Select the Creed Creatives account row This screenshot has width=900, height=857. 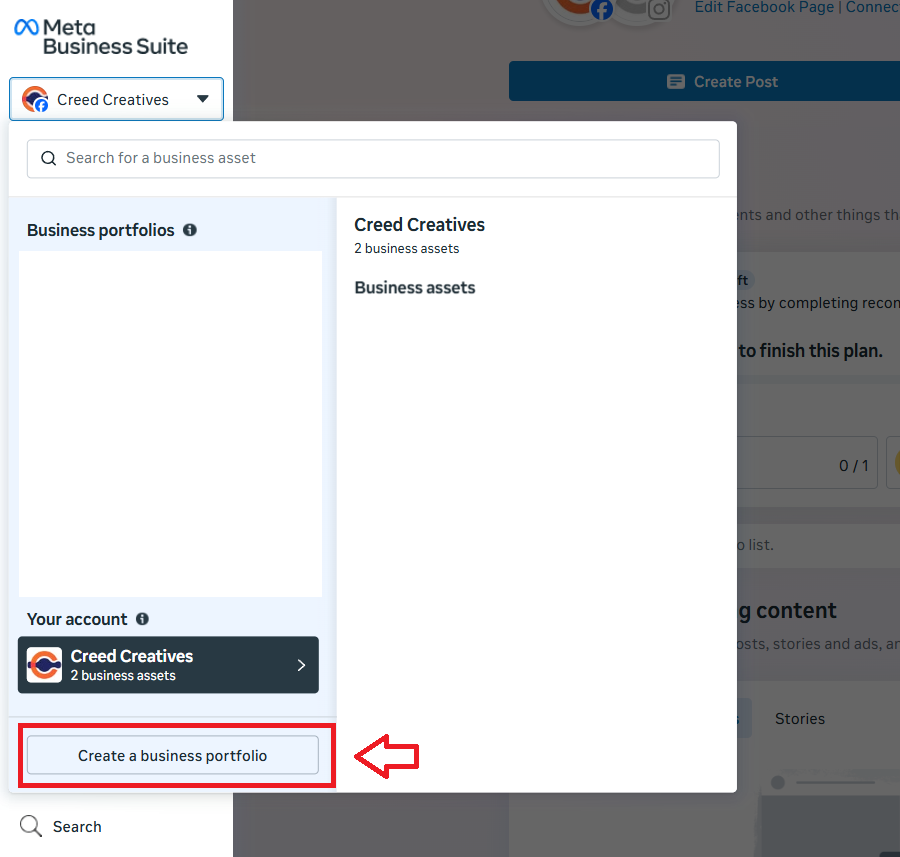[168, 665]
